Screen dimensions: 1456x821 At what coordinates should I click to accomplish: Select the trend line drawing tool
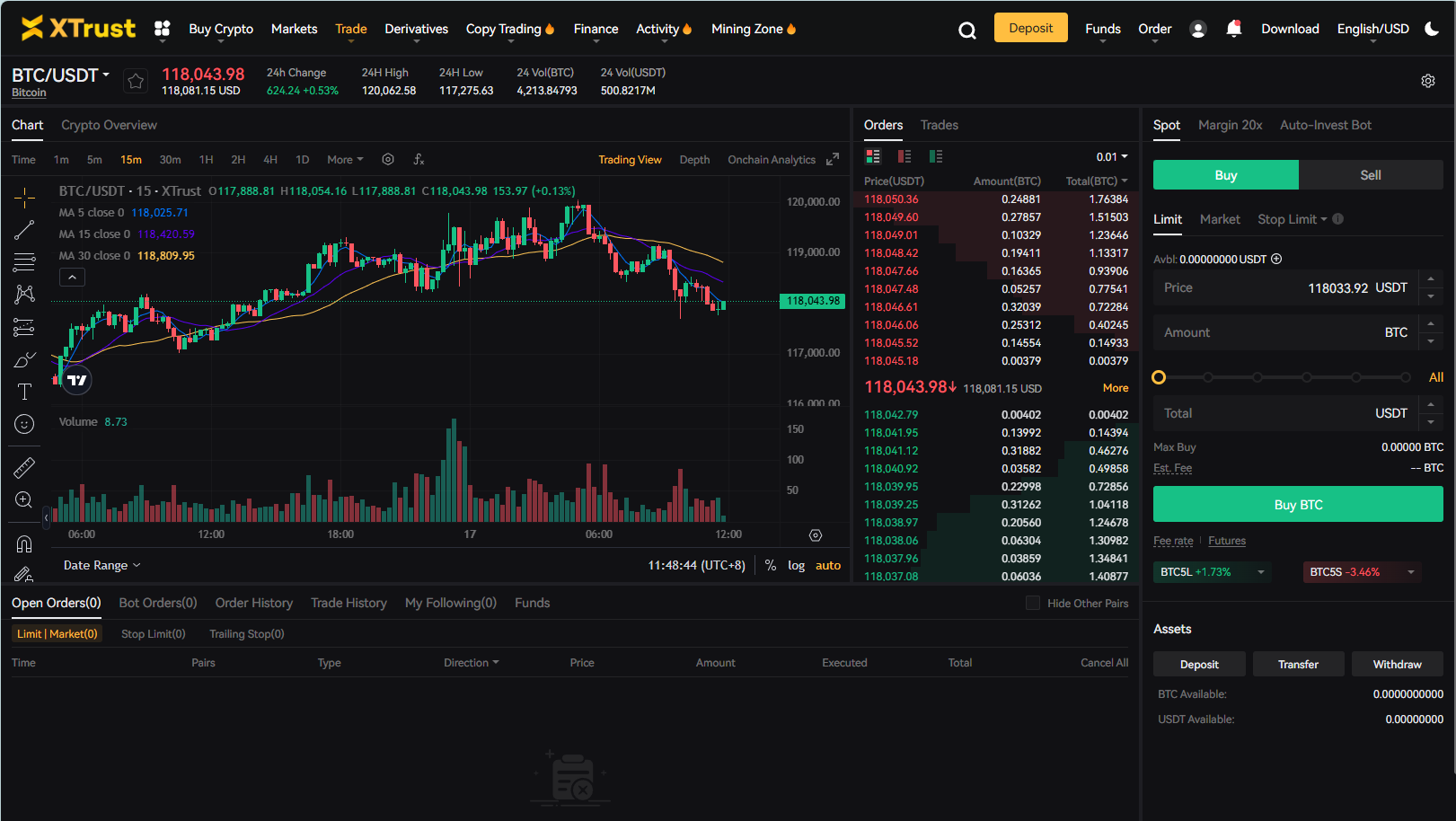24,230
